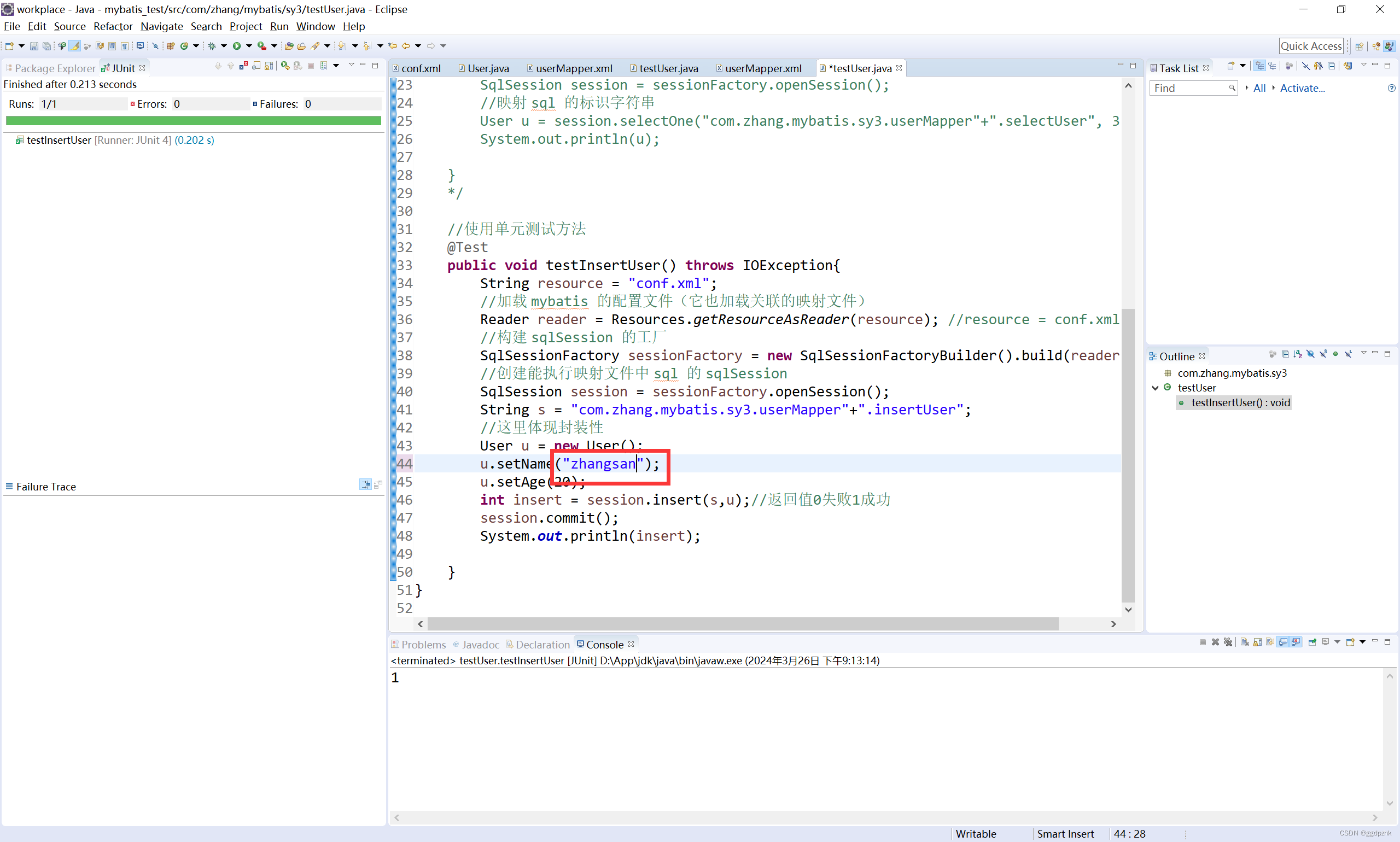This screenshot has height=842, width=1400.
Task: Click Collapse All icon in Task List
Action: click(x=1331, y=66)
